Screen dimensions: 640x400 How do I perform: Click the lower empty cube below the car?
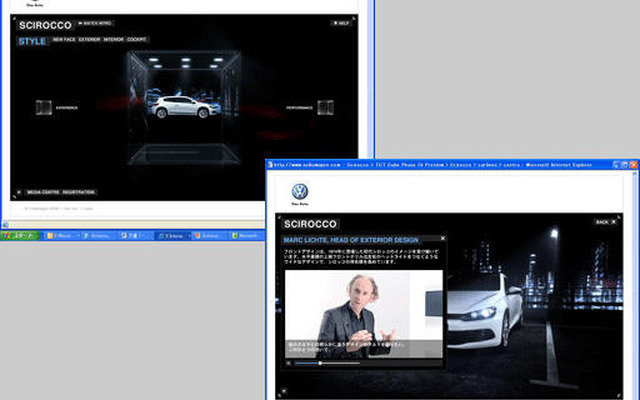click(184, 154)
